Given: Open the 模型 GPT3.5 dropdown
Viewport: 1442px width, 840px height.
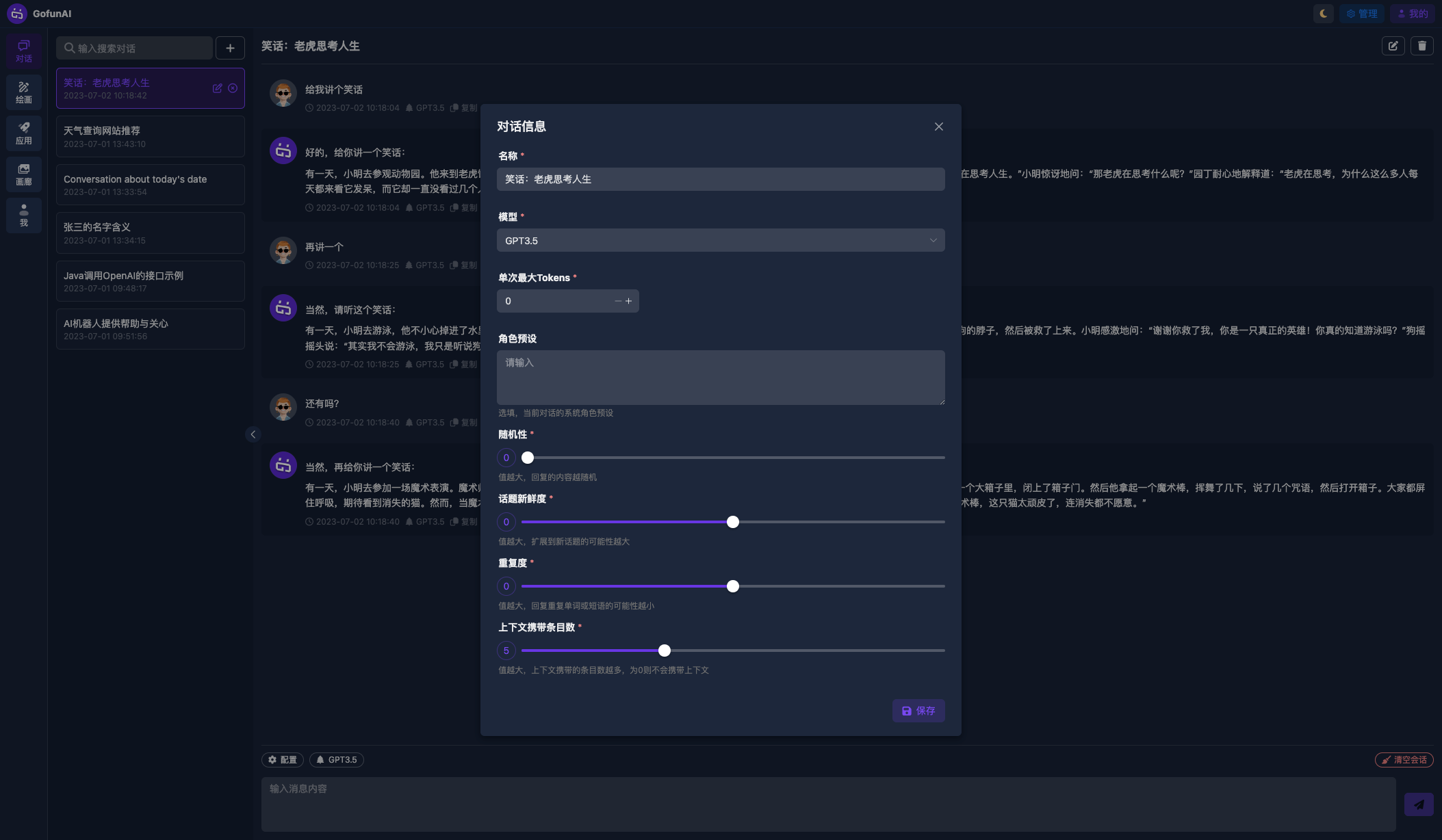Looking at the screenshot, I should click(x=720, y=240).
